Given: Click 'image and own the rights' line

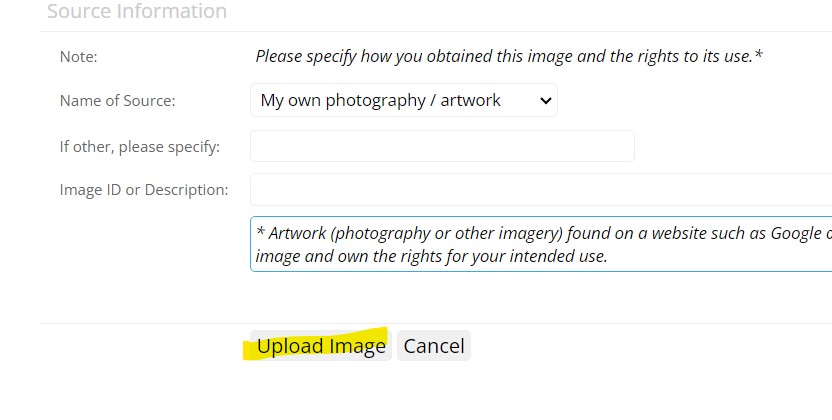Looking at the screenshot, I should (x=431, y=256).
